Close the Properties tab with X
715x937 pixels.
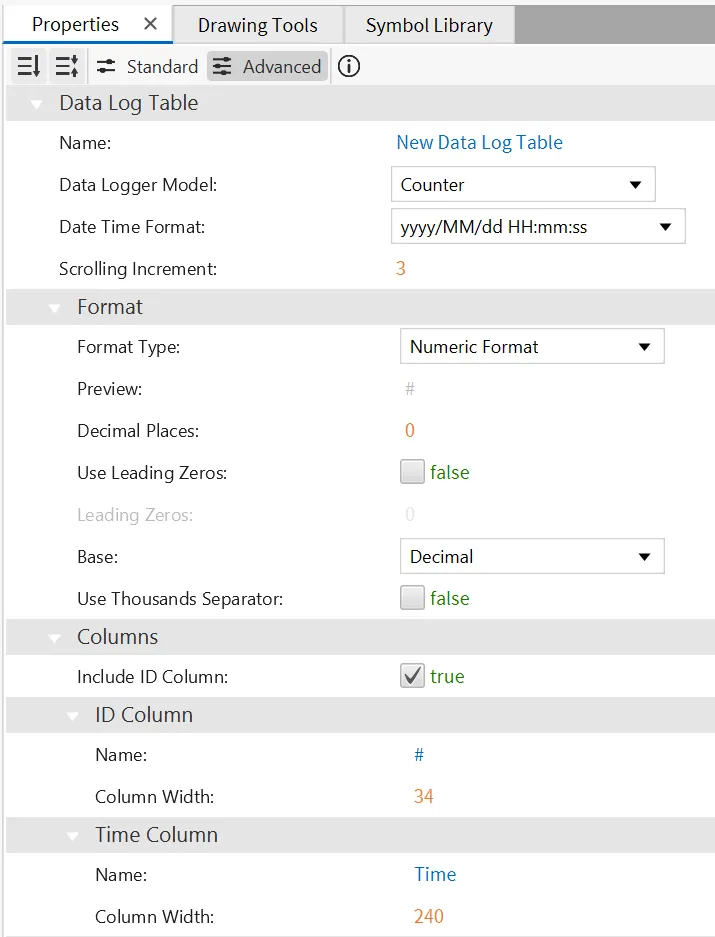[150, 24]
